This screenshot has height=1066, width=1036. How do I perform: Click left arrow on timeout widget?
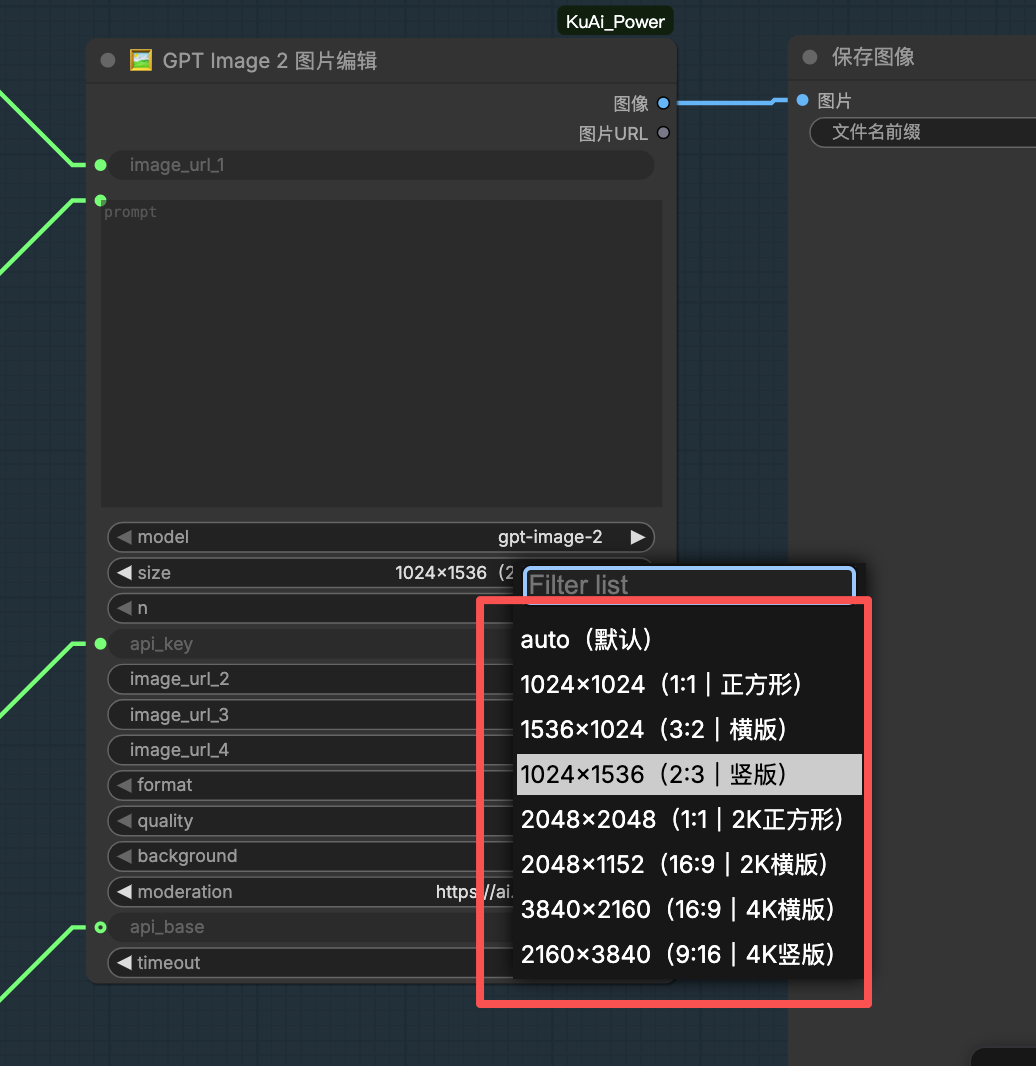pyautogui.click(x=124, y=963)
